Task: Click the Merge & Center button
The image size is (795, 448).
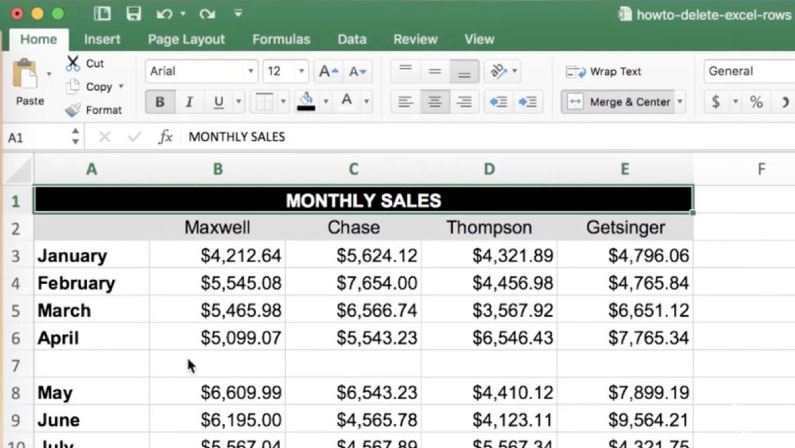Action: pyautogui.click(x=617, y=102)
